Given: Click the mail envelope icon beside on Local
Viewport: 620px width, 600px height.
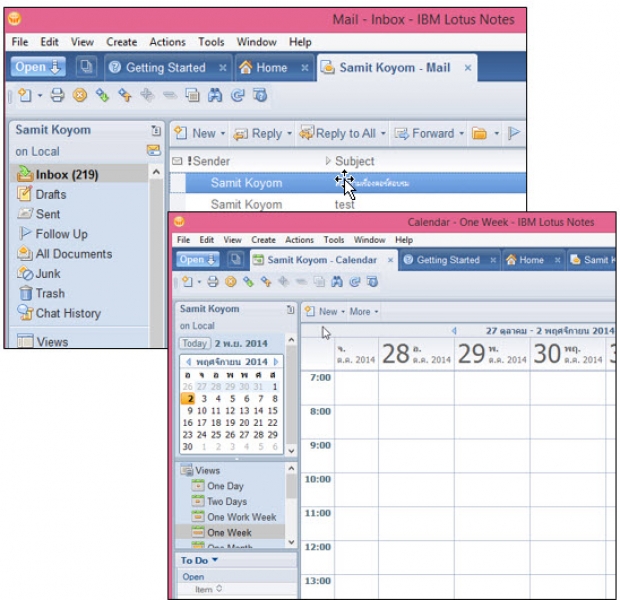Looking at the screenshot, I should (x=153, y=150).
